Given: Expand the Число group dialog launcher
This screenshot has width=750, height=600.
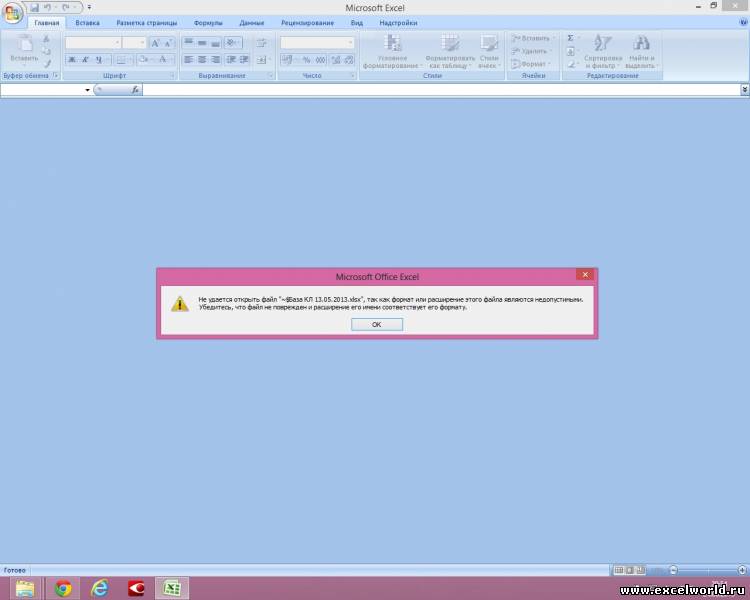Looking at the screenshot, I should [x=353, y=76].
